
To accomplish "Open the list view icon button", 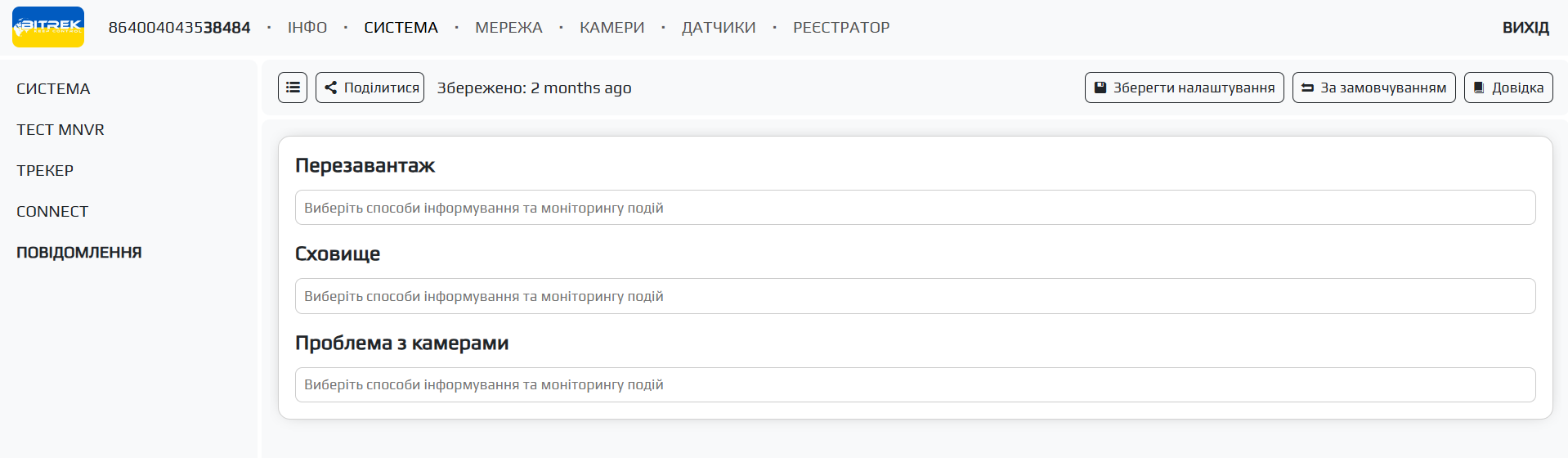I will coord(293,88).
